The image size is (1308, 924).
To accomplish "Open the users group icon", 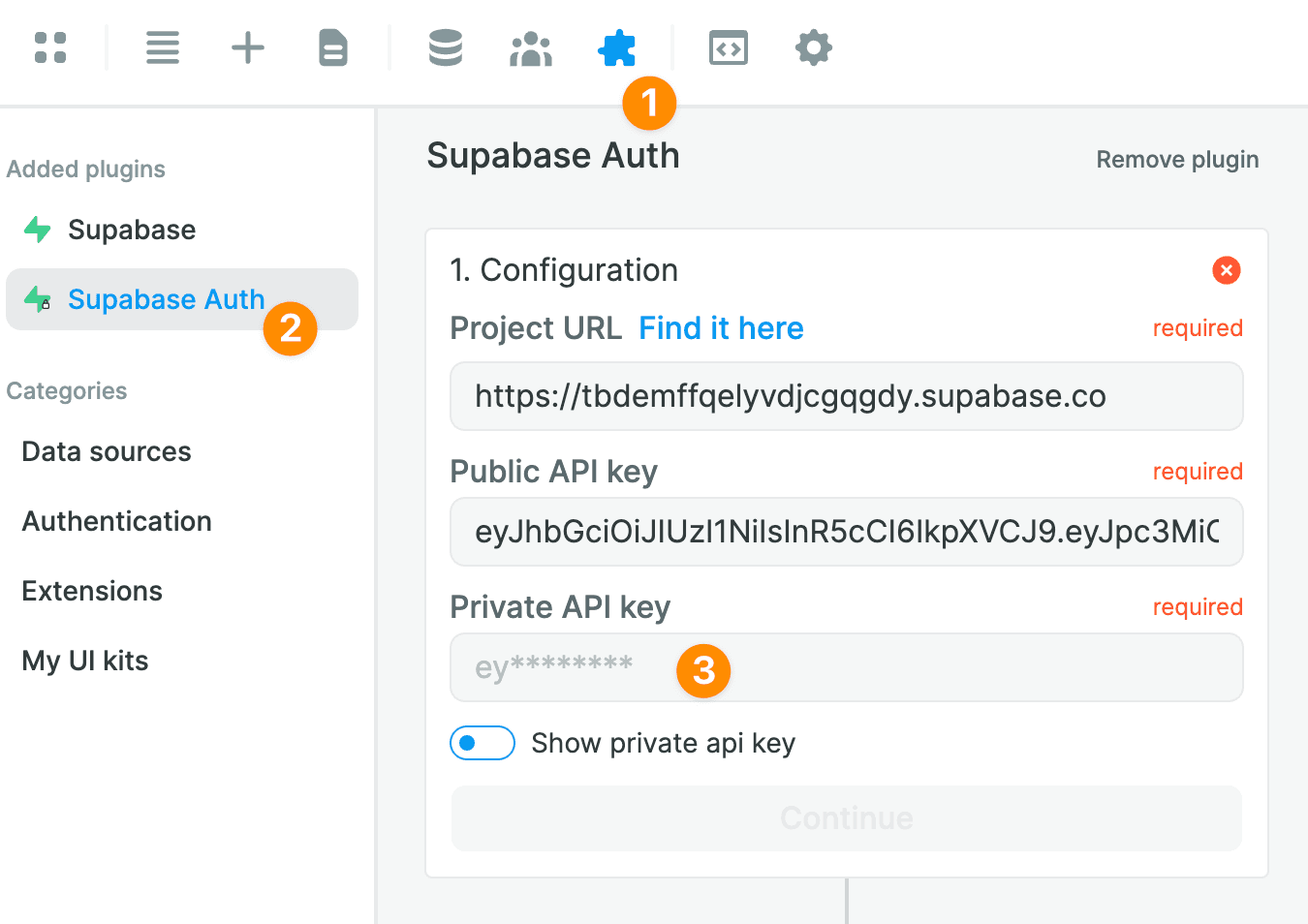I will click(531, 48).
